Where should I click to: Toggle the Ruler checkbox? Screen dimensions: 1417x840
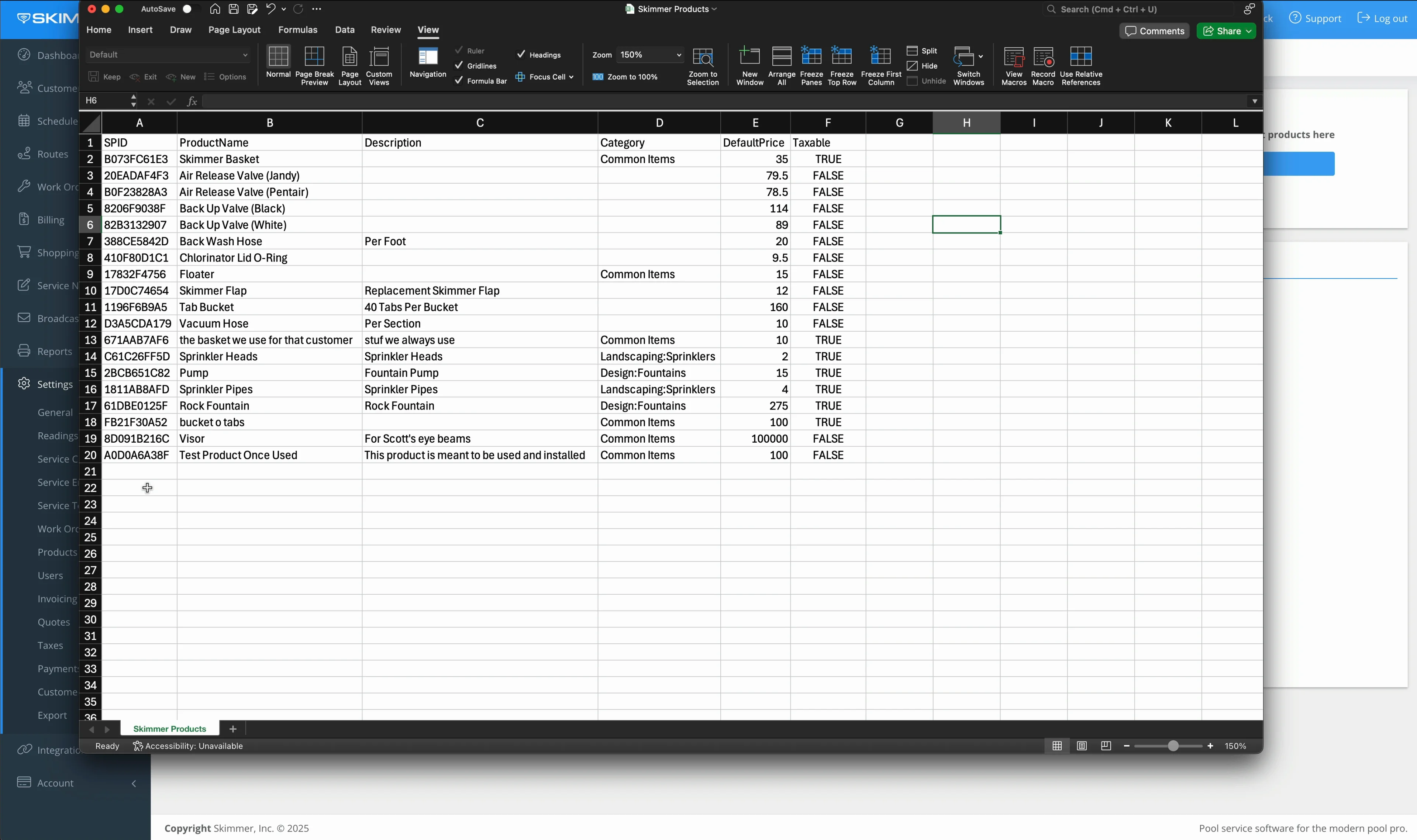click(x=459, y=51)
